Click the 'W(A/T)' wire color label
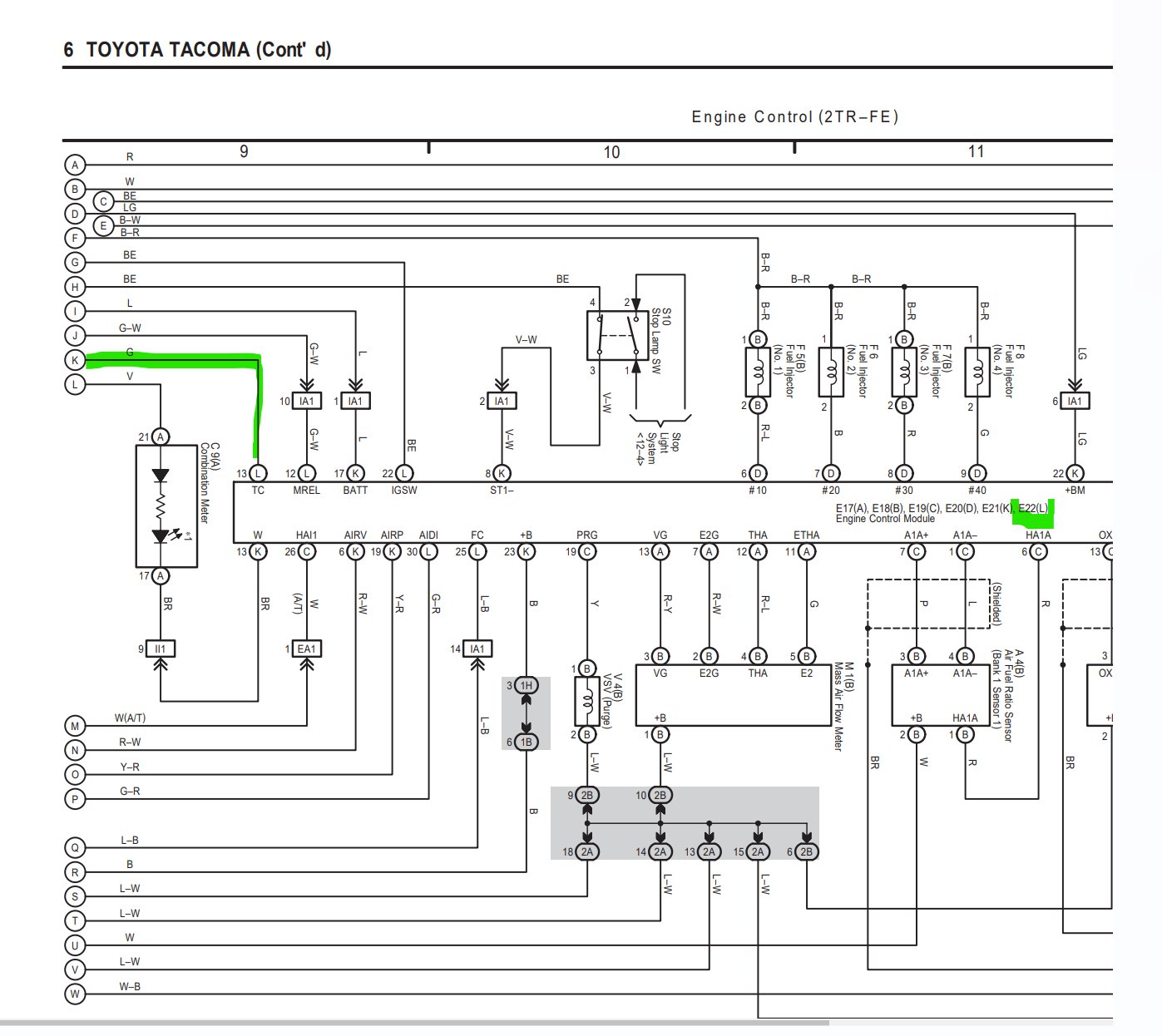This screenshot has width=1162, height=1036. click(x=130, y=718)
